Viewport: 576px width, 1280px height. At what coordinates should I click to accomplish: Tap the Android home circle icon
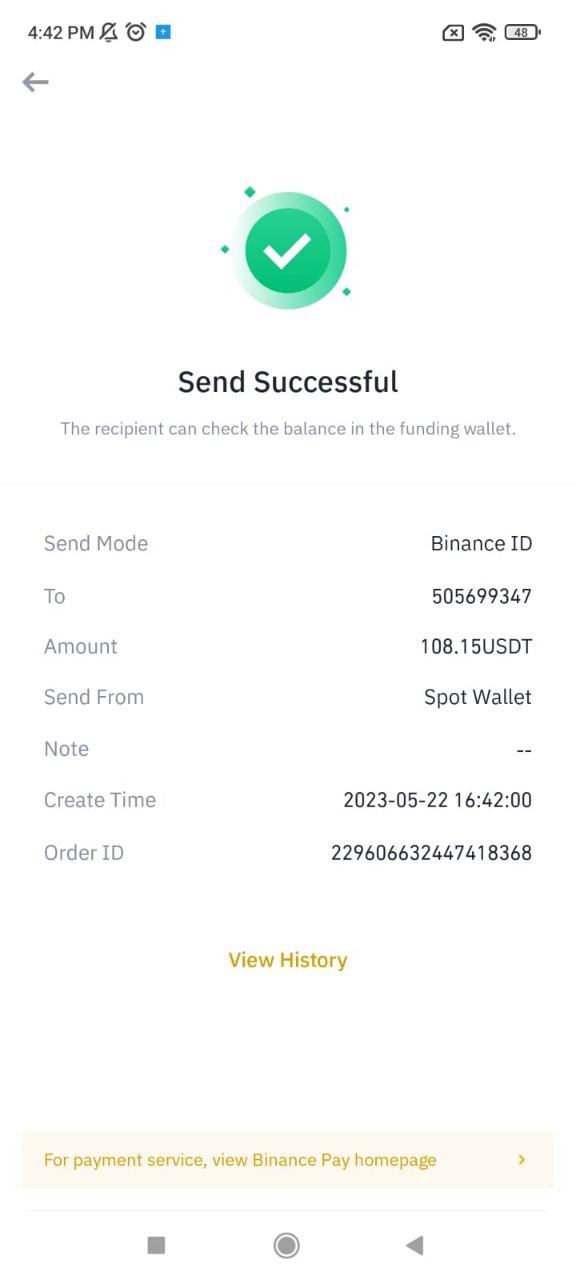pos(287,1245)
